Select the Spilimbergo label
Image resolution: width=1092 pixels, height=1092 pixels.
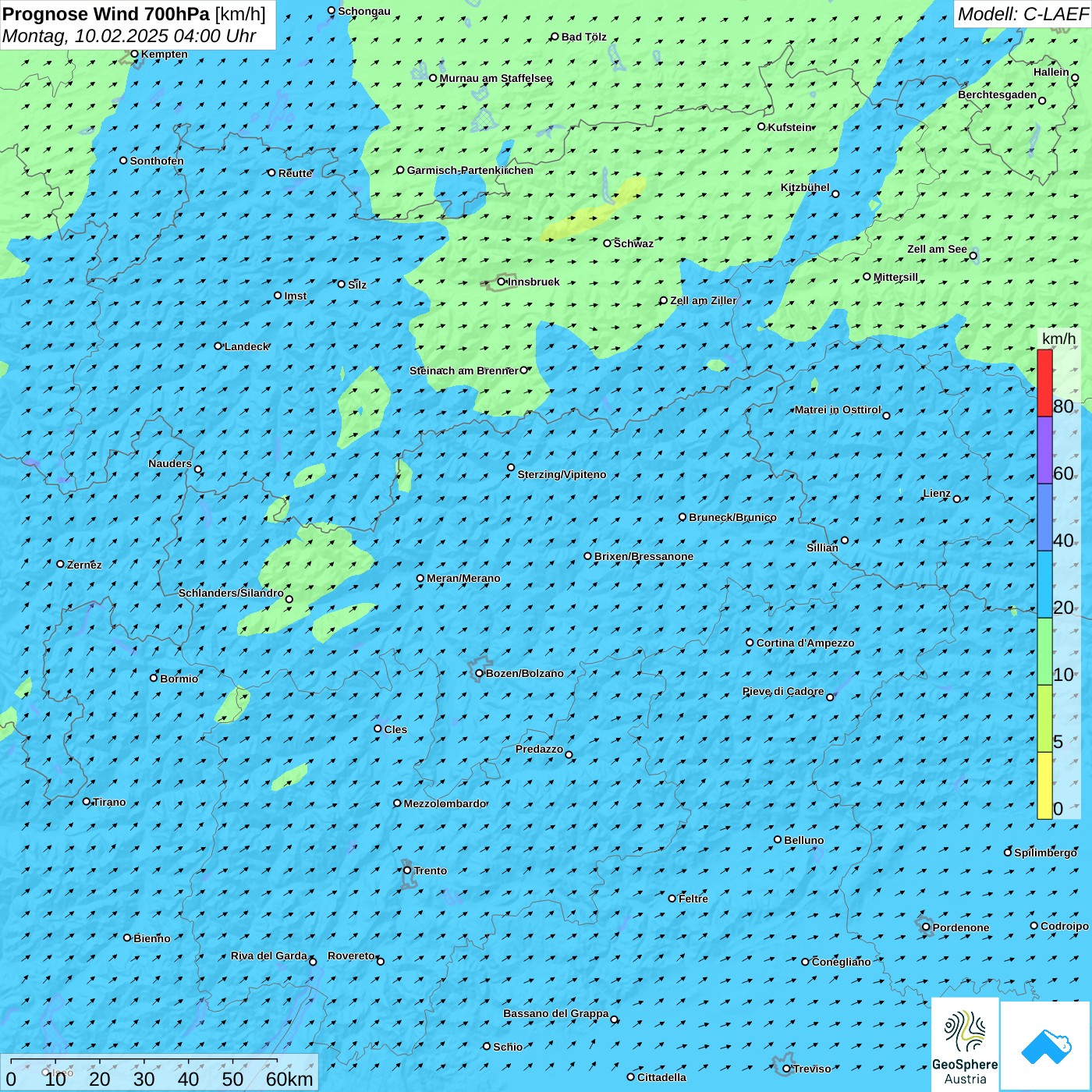pyautogui.click(x=1045, y=853)
